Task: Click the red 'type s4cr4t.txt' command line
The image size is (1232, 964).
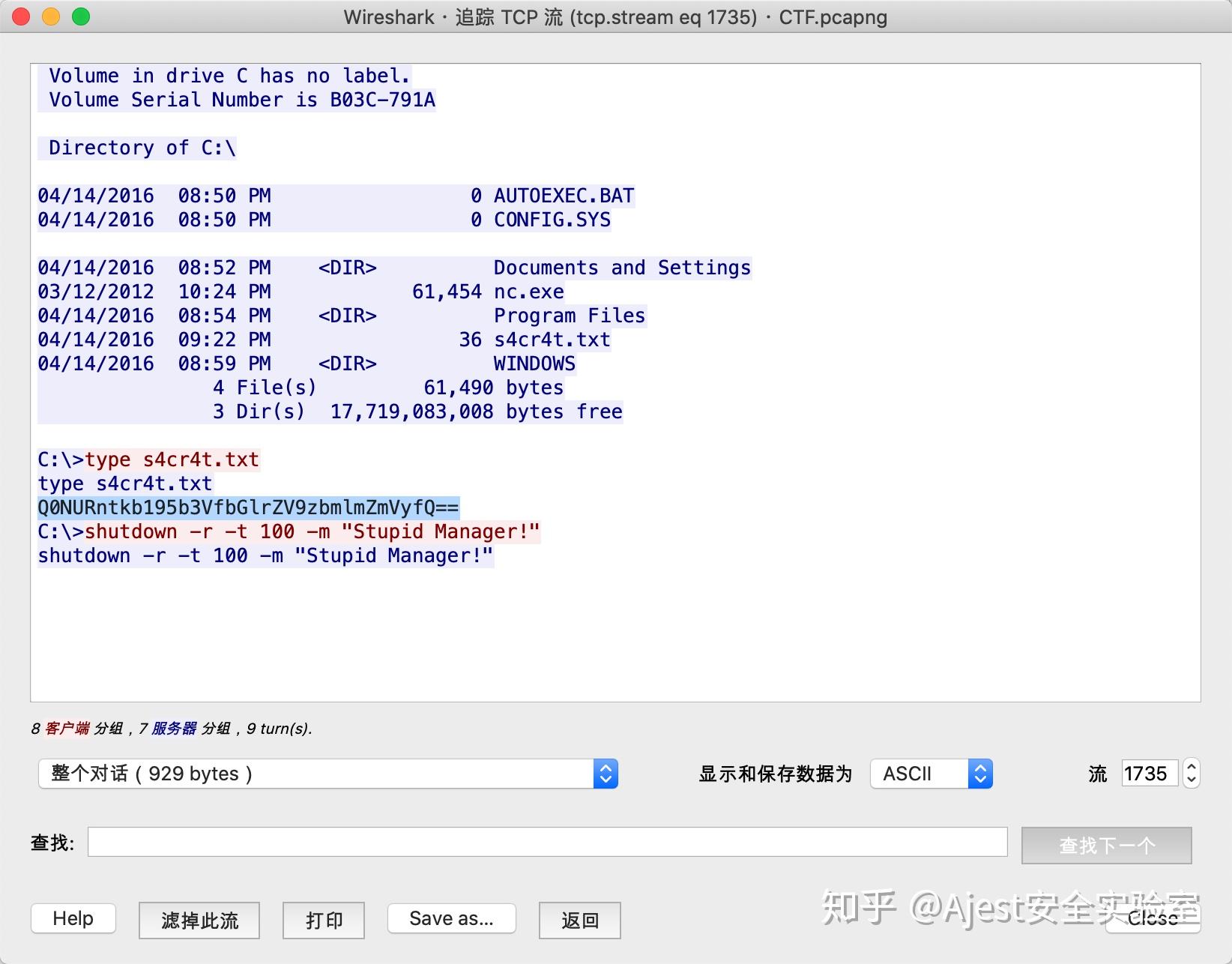Action: (x=172, y=460)
